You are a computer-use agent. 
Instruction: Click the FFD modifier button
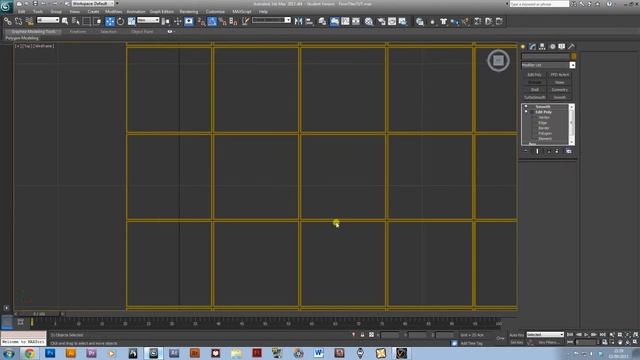pyautogui.click(x=560, y=75)
